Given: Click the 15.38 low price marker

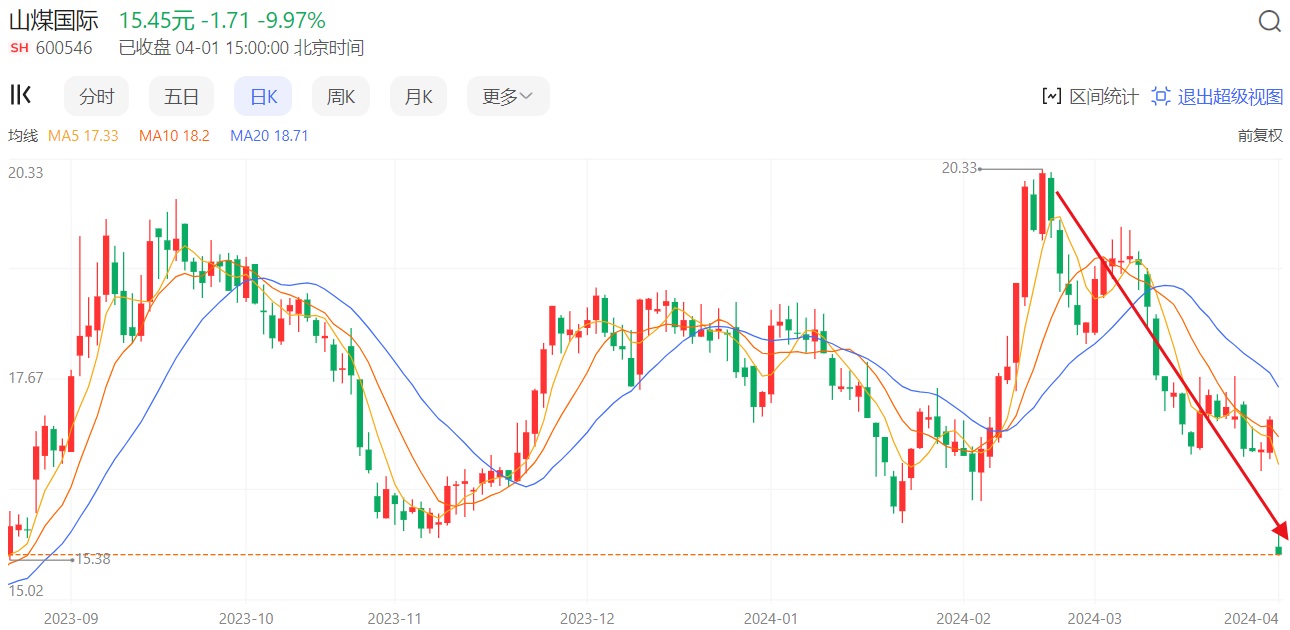Looking at the screenshot, I should [93, 559].
